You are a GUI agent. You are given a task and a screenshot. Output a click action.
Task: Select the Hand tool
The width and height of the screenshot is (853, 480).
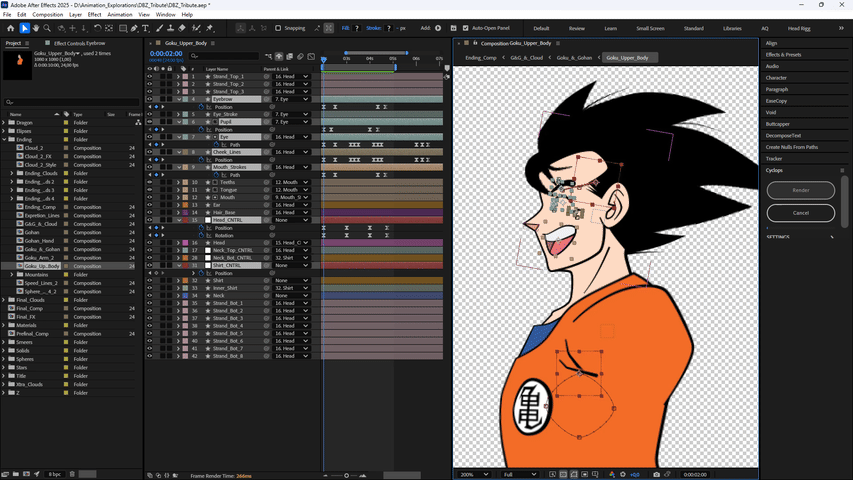tap(36, 28)
